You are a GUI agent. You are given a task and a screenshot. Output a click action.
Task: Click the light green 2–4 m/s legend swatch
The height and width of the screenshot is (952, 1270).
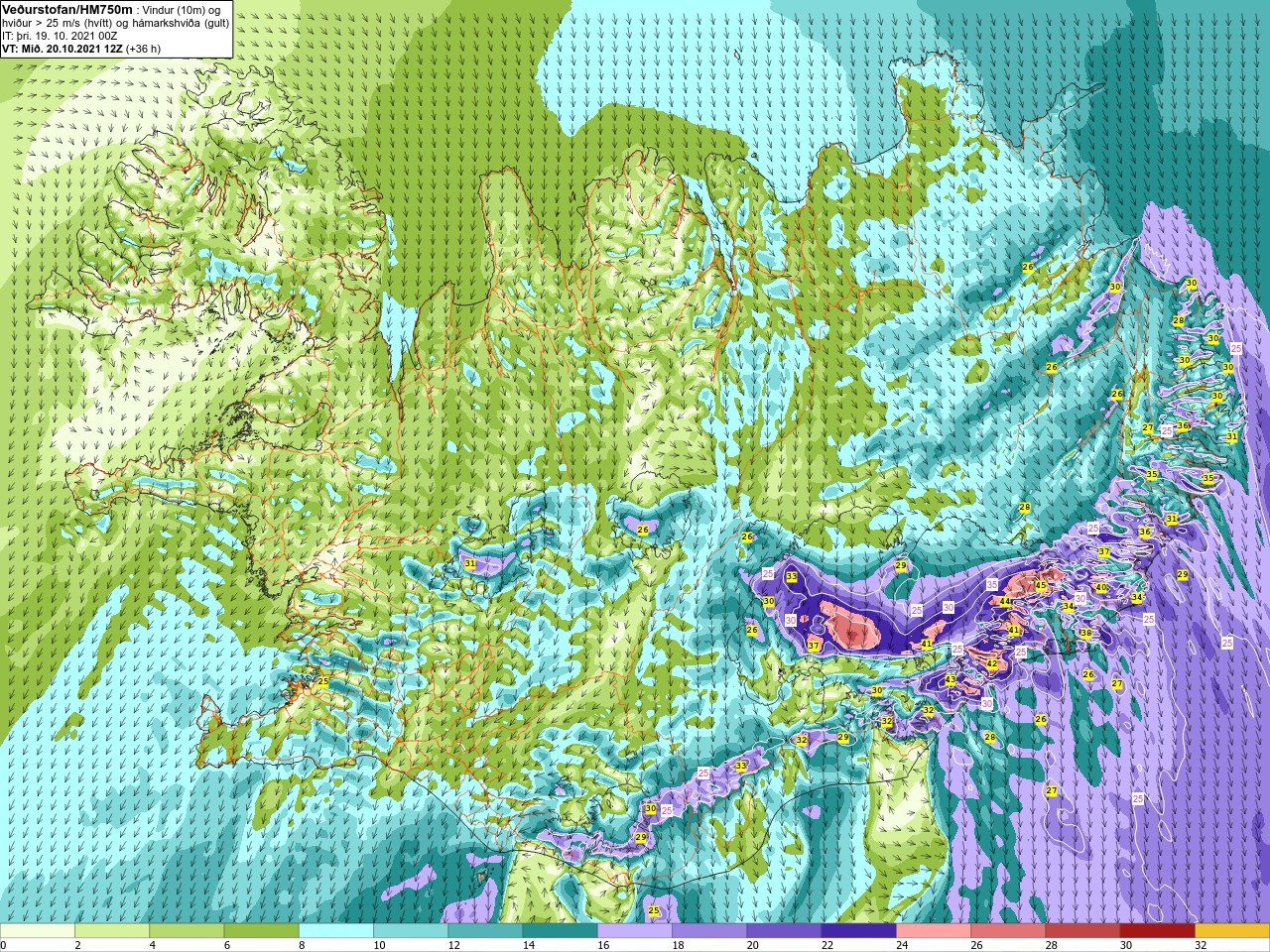[x=112, y=930]
